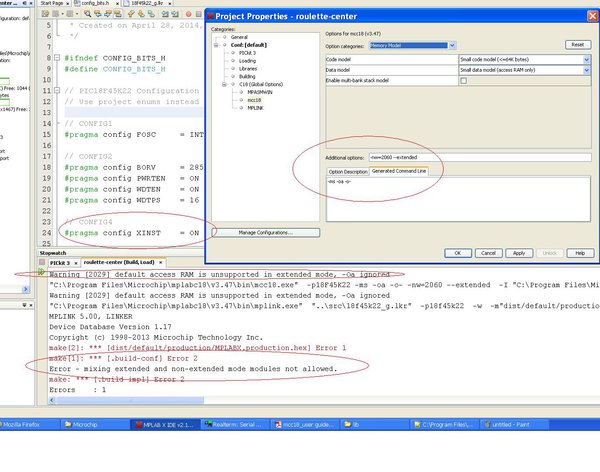
Task: Click Next Bookmark toolbar icon
Action: coord(141,14)
